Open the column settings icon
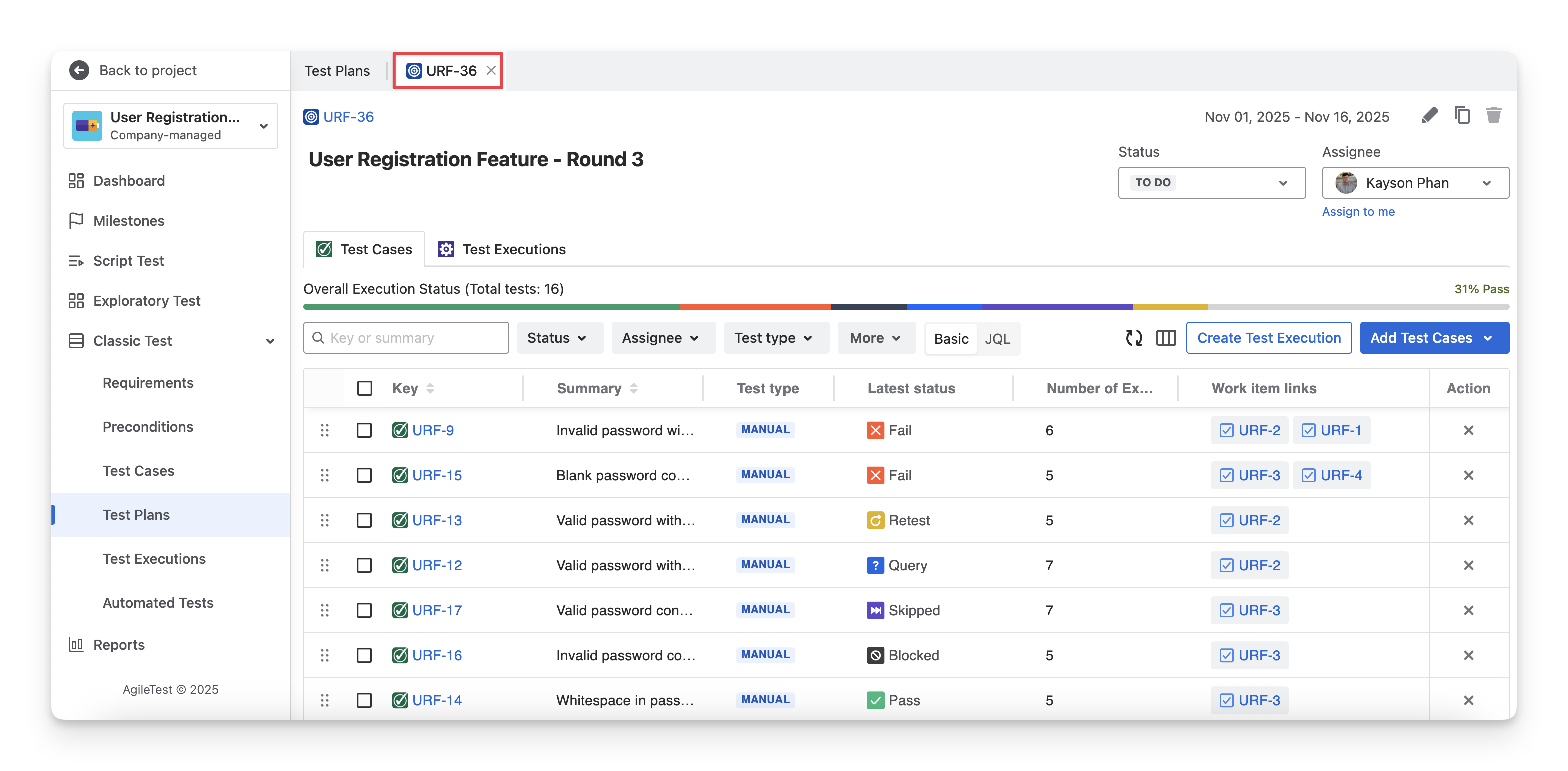Viewport: 1568px width, 771px height. tap(1166, 337)
